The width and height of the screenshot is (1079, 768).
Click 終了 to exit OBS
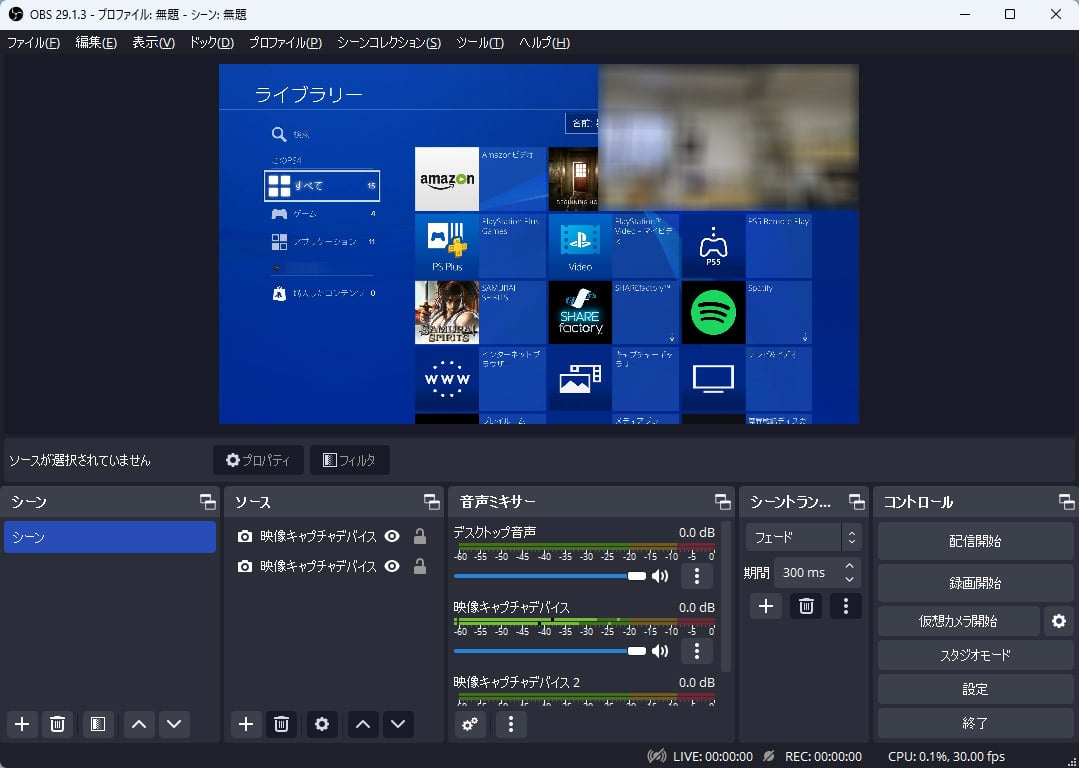[x=975, y=723]
